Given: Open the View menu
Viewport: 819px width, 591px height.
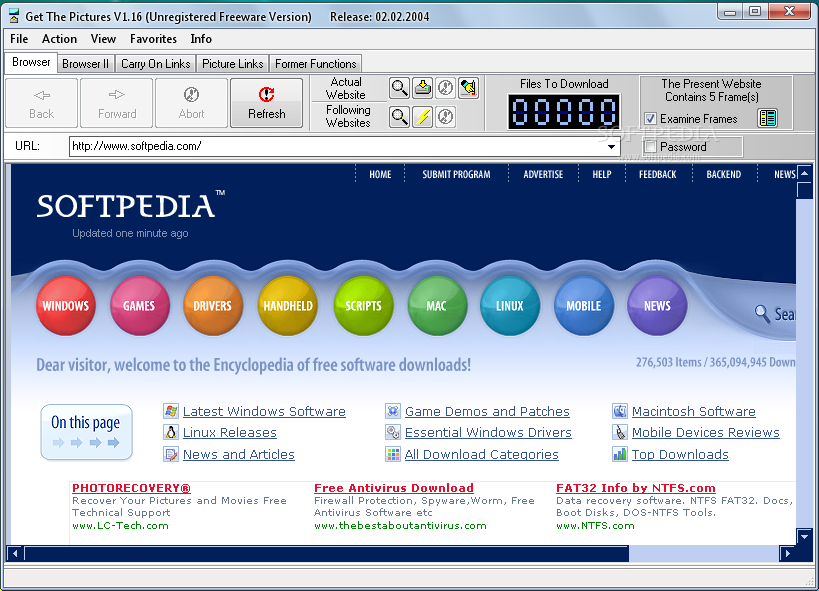Looking at the screenshot, I should pyautogui.click(x=103, y=39).
